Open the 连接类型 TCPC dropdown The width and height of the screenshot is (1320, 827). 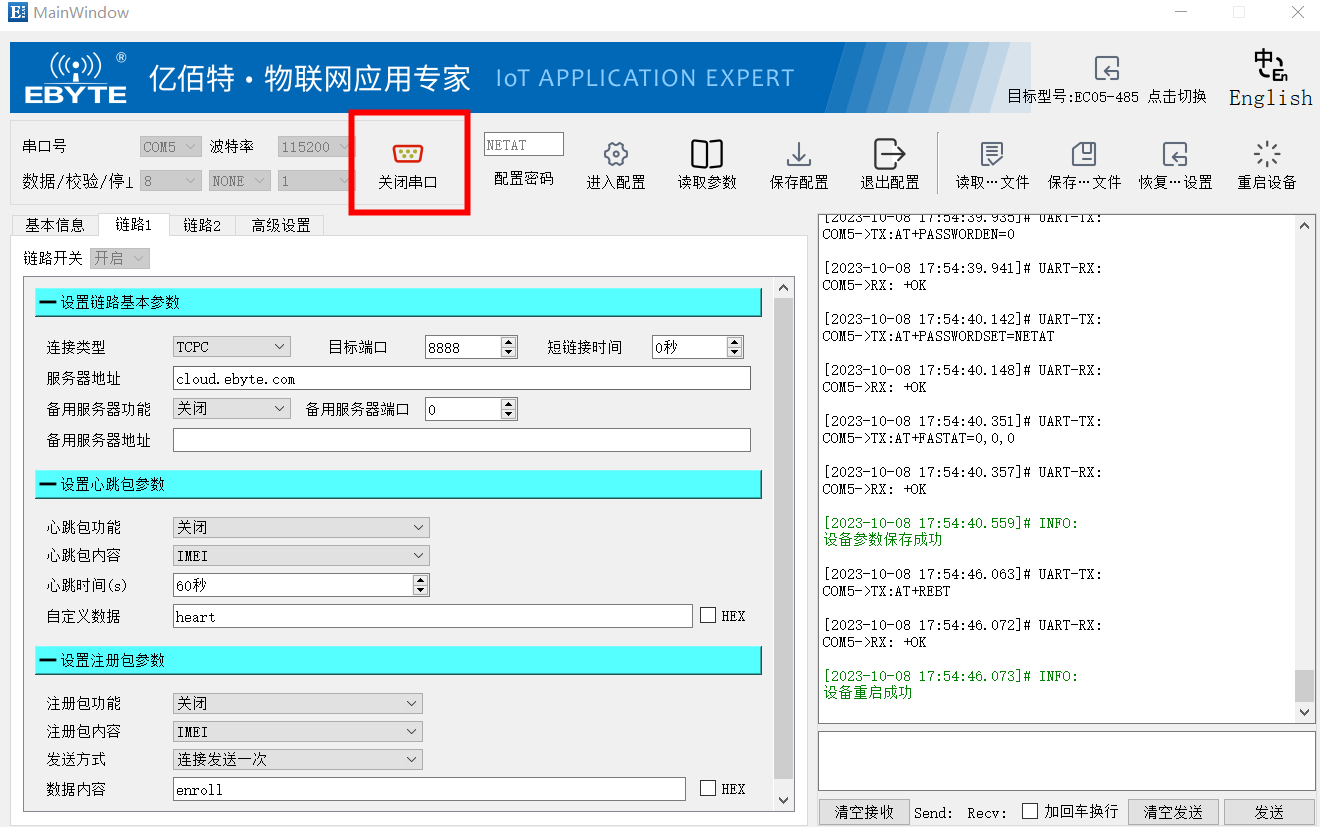(232, 347)
